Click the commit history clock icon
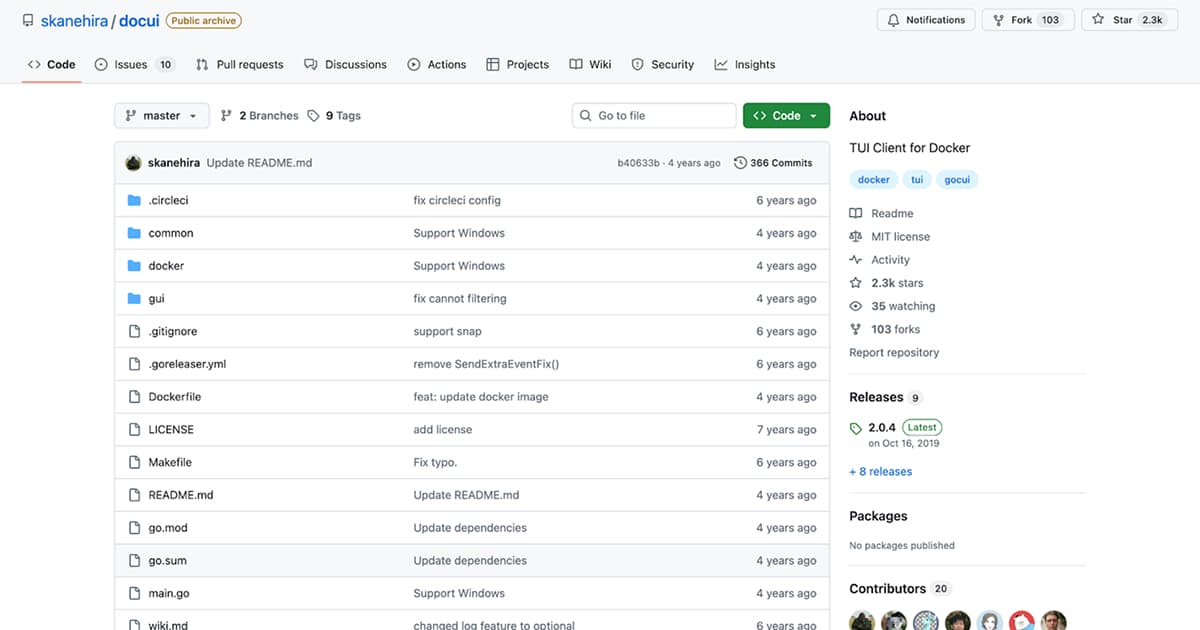 pyautogui.click(x=740, y=163)
